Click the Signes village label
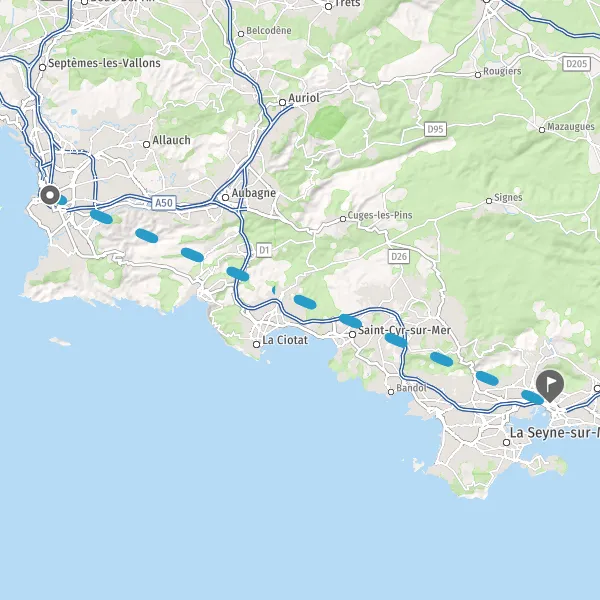600x600 pixels. point(508,197)
